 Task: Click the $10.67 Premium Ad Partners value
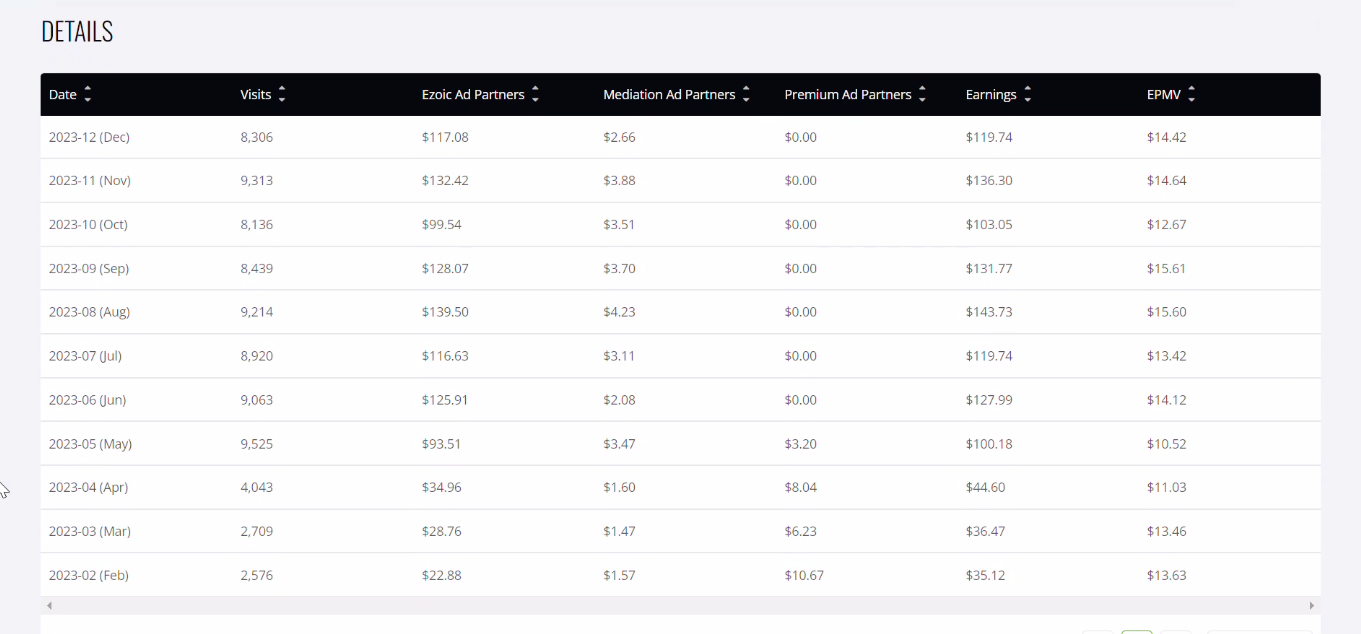click(804, 575)
